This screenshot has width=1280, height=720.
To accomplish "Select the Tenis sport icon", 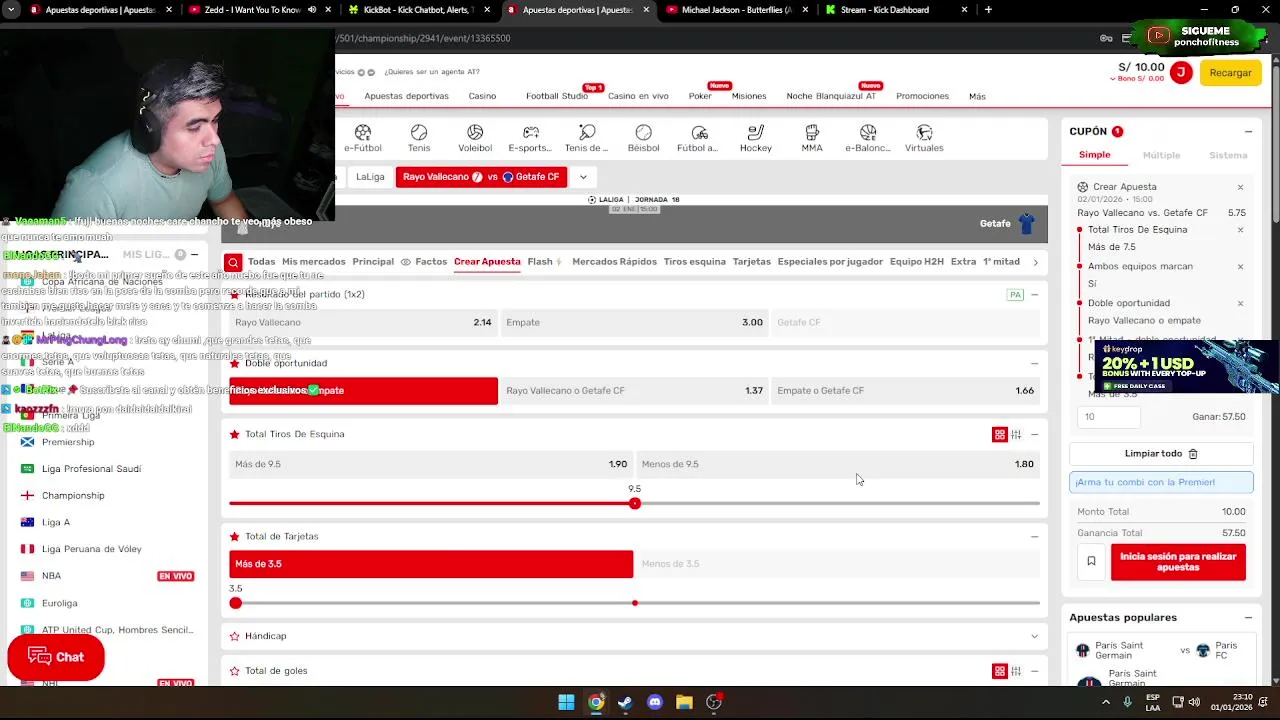I will (419, 139).
